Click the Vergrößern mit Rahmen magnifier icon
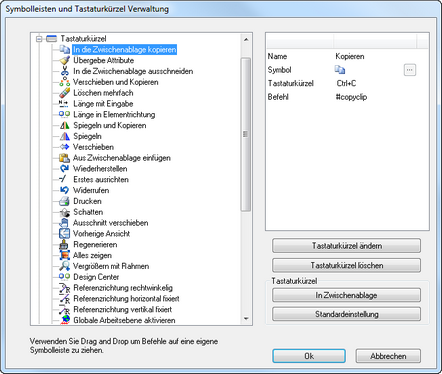Screen dimensions: 442x374 [64, 266]
